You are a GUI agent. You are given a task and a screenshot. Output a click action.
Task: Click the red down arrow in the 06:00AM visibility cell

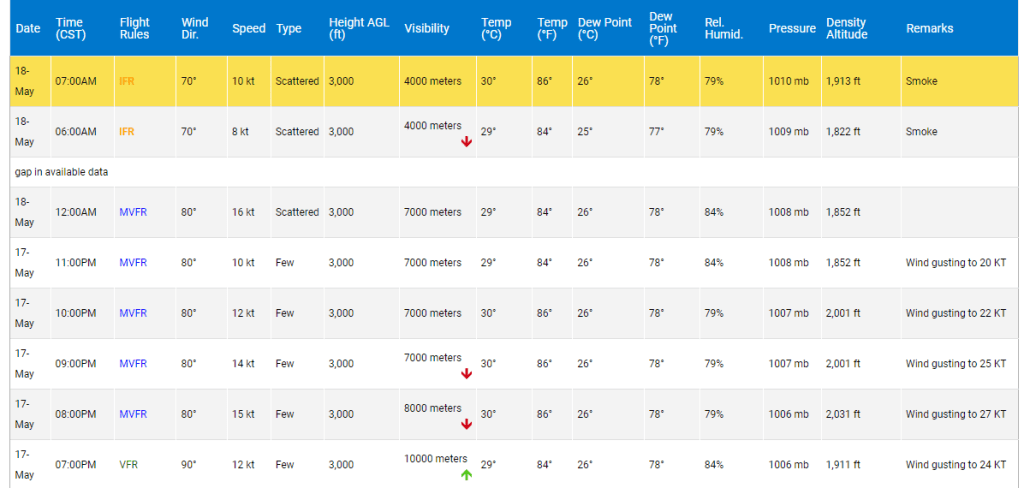(x=467, y=141)
